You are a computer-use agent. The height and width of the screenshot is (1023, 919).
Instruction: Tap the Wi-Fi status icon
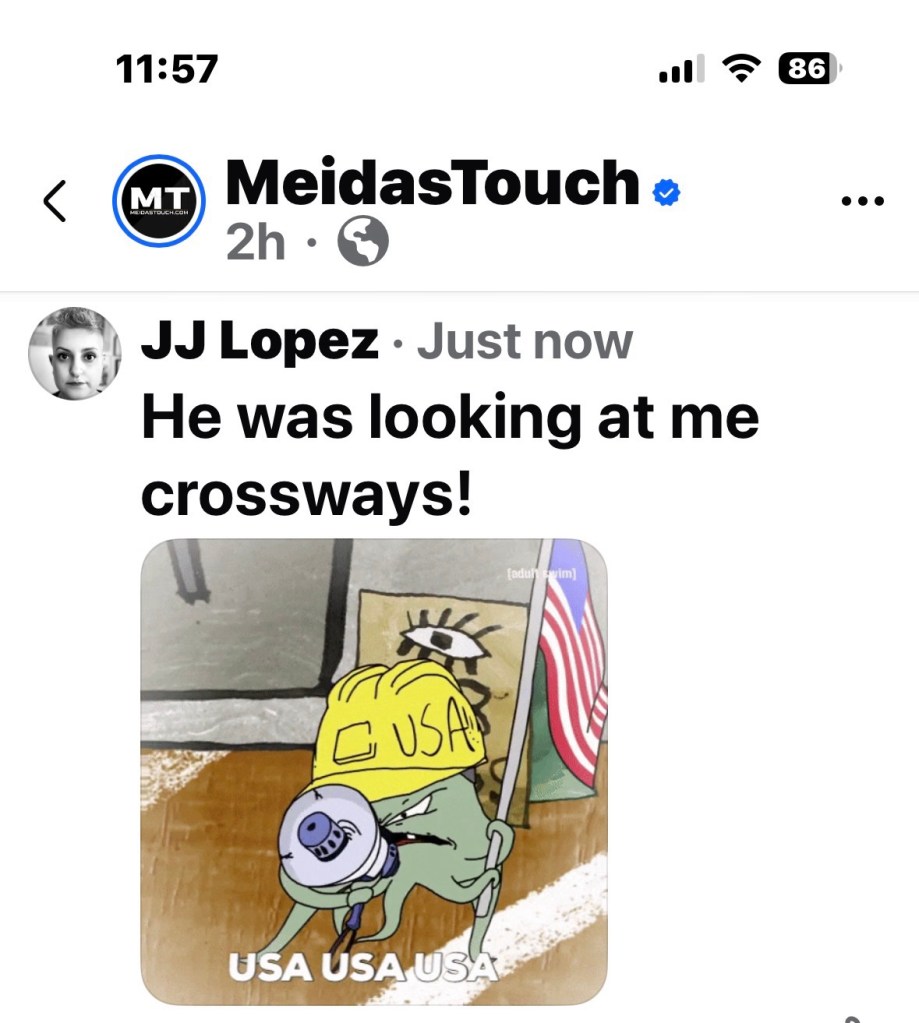coord(741,68)
